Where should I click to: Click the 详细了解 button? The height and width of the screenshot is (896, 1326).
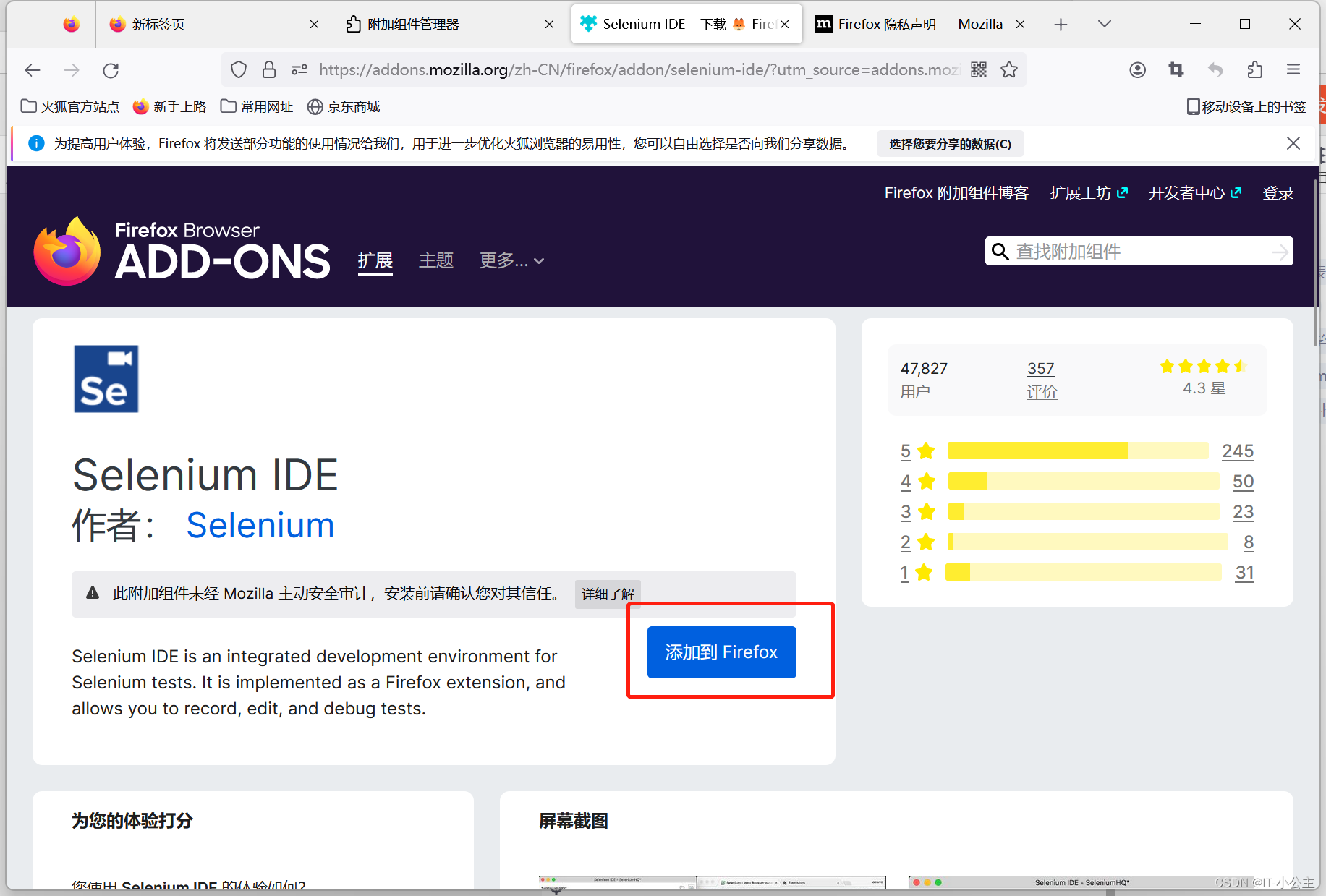click(x=608, y=594)
